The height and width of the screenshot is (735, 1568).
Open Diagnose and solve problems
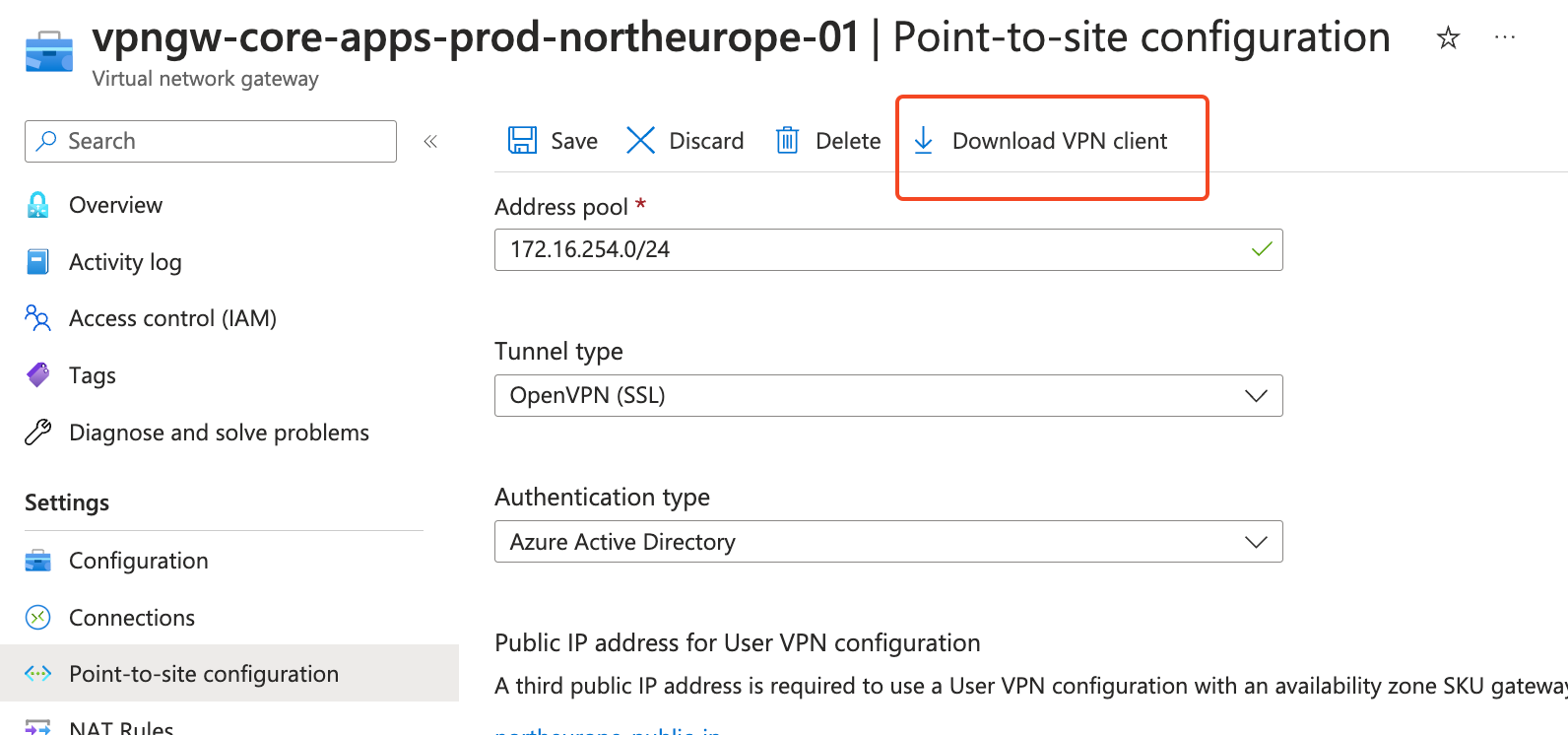219,433
